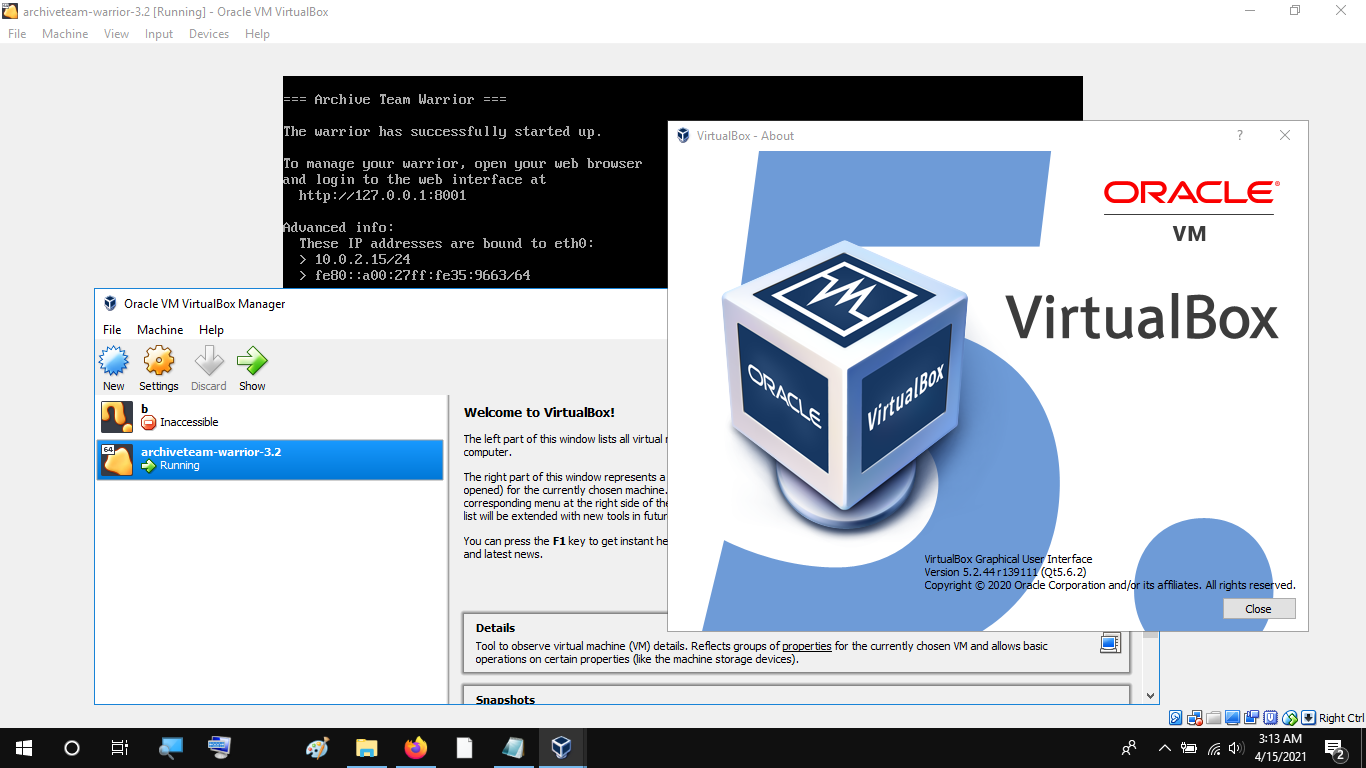Click the CPU virtualization features status icon
This screenshot has width=1366, height=768.
[x=1271, y=718]
